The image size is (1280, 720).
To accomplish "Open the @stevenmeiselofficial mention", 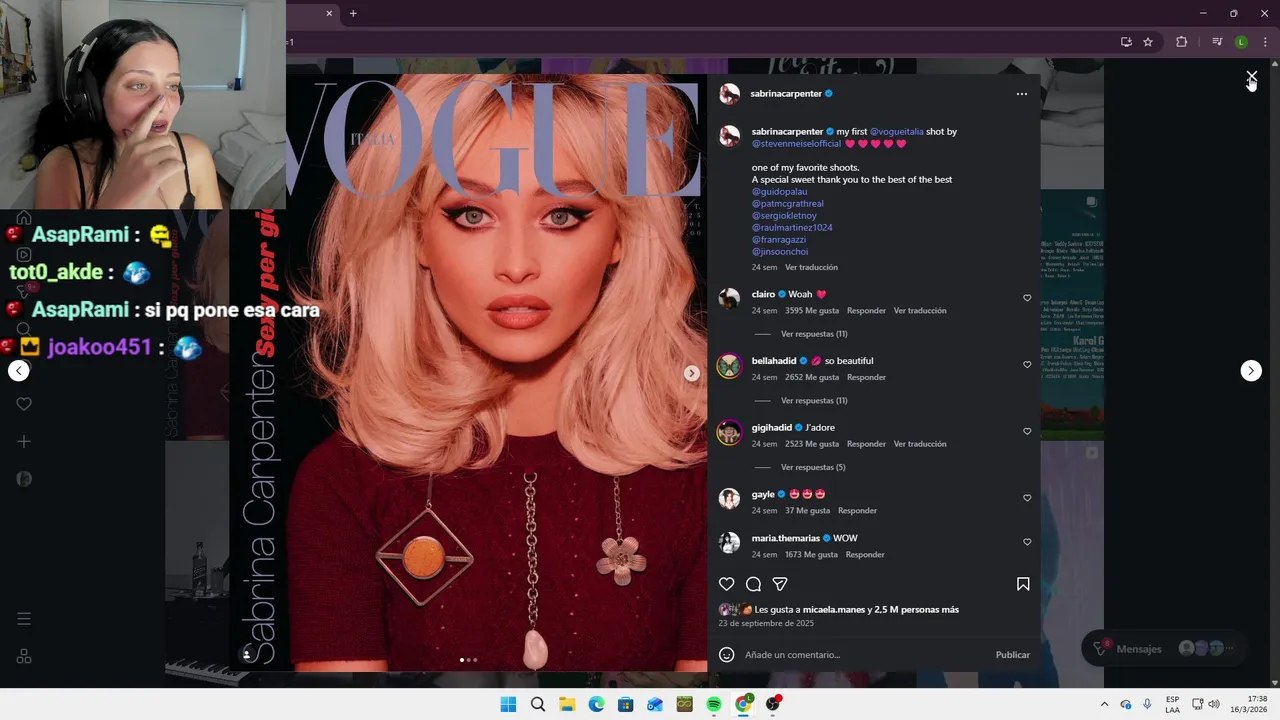I will point(797,144).
